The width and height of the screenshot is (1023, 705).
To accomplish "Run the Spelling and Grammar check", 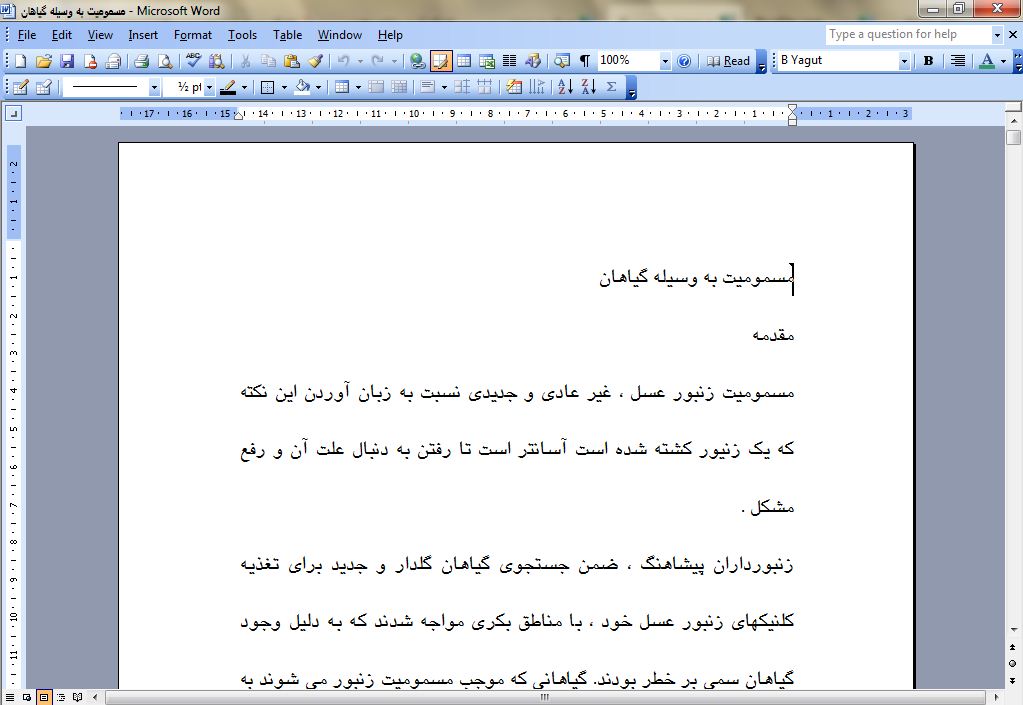I will coord(193,61).
